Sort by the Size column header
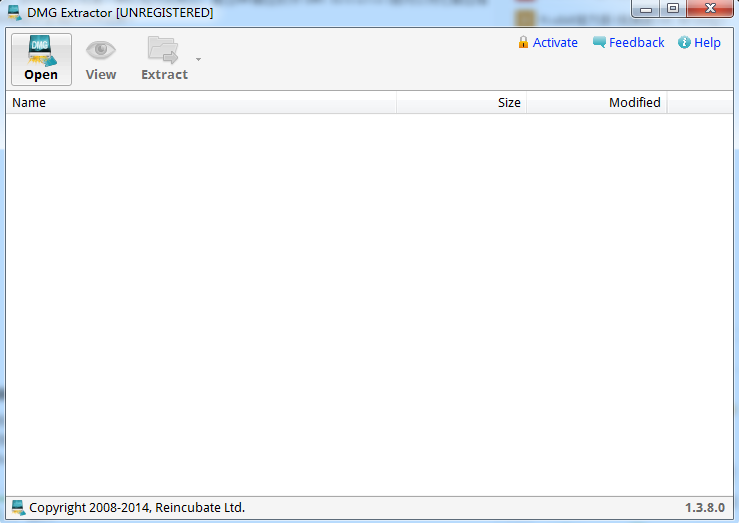The height and width of the screenshot is (523, 739). (x=461, y=102)
